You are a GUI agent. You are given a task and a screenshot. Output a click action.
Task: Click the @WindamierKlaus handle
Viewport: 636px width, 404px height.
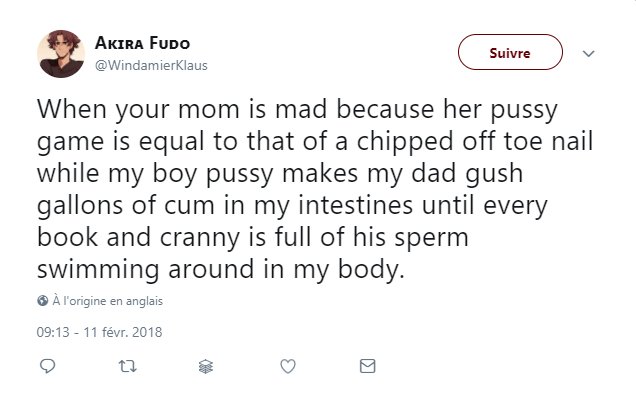coord(152,65)
